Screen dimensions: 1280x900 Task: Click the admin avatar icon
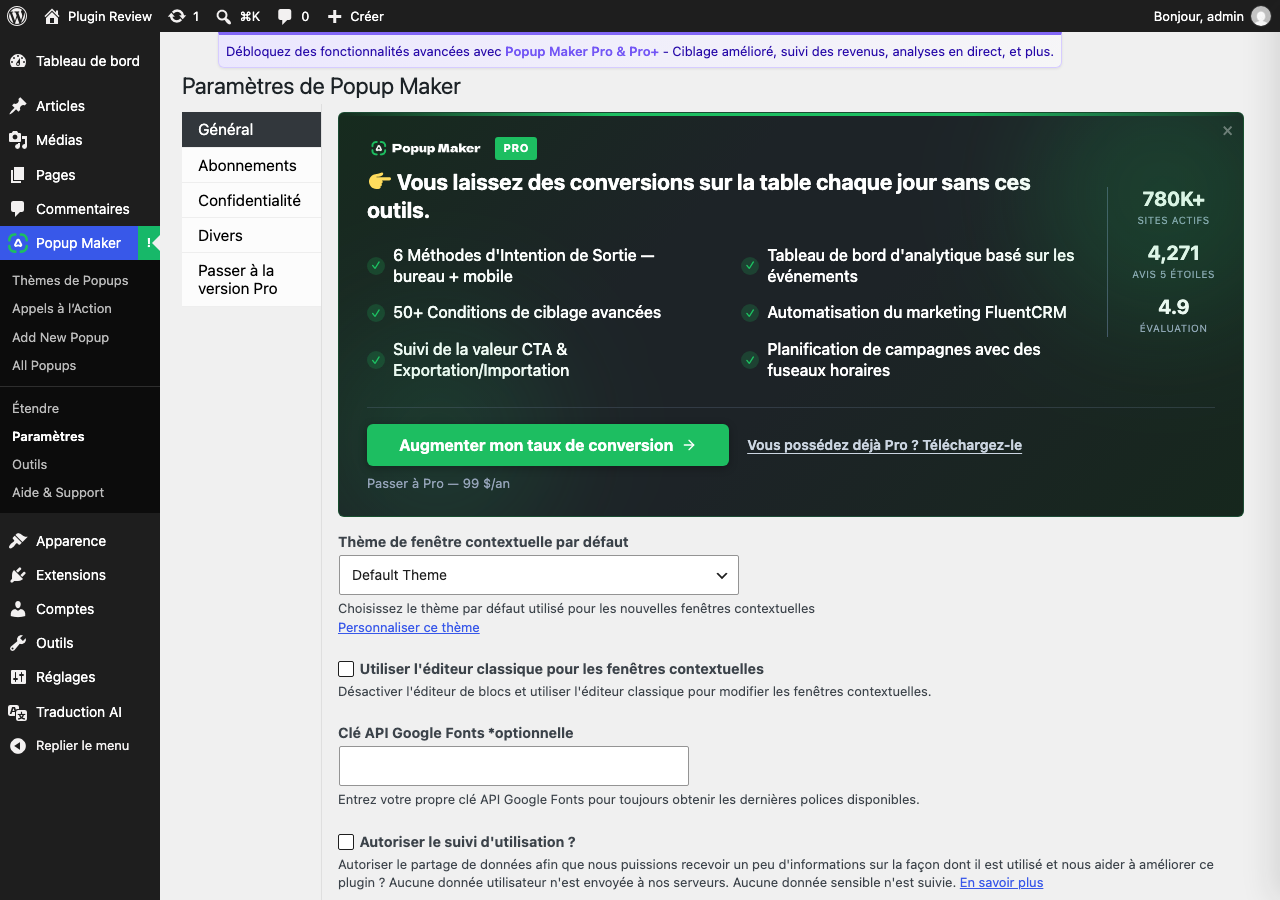pos(1261,16)
